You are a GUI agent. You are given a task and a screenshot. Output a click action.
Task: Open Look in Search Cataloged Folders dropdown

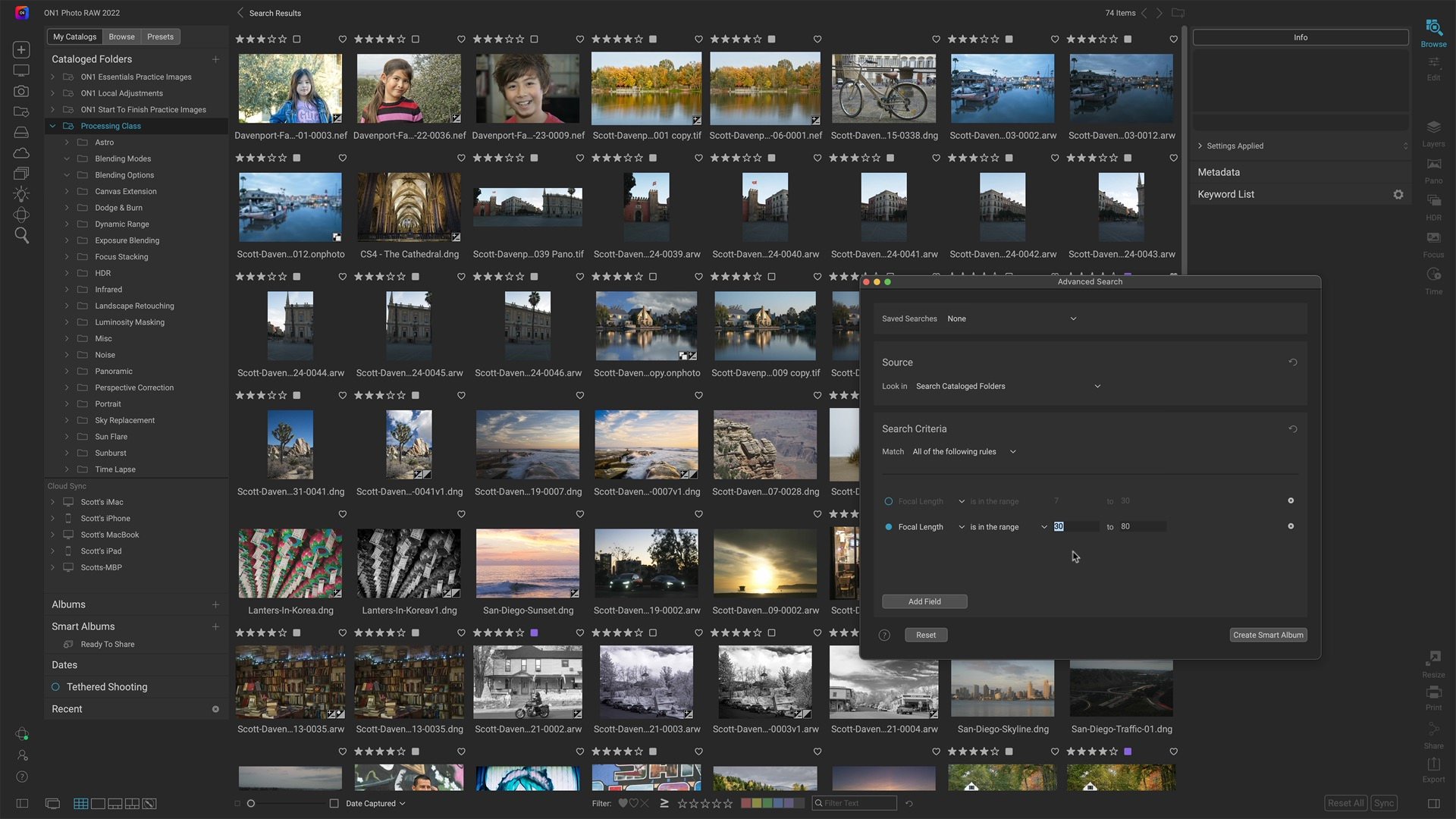click(1008, 386)
